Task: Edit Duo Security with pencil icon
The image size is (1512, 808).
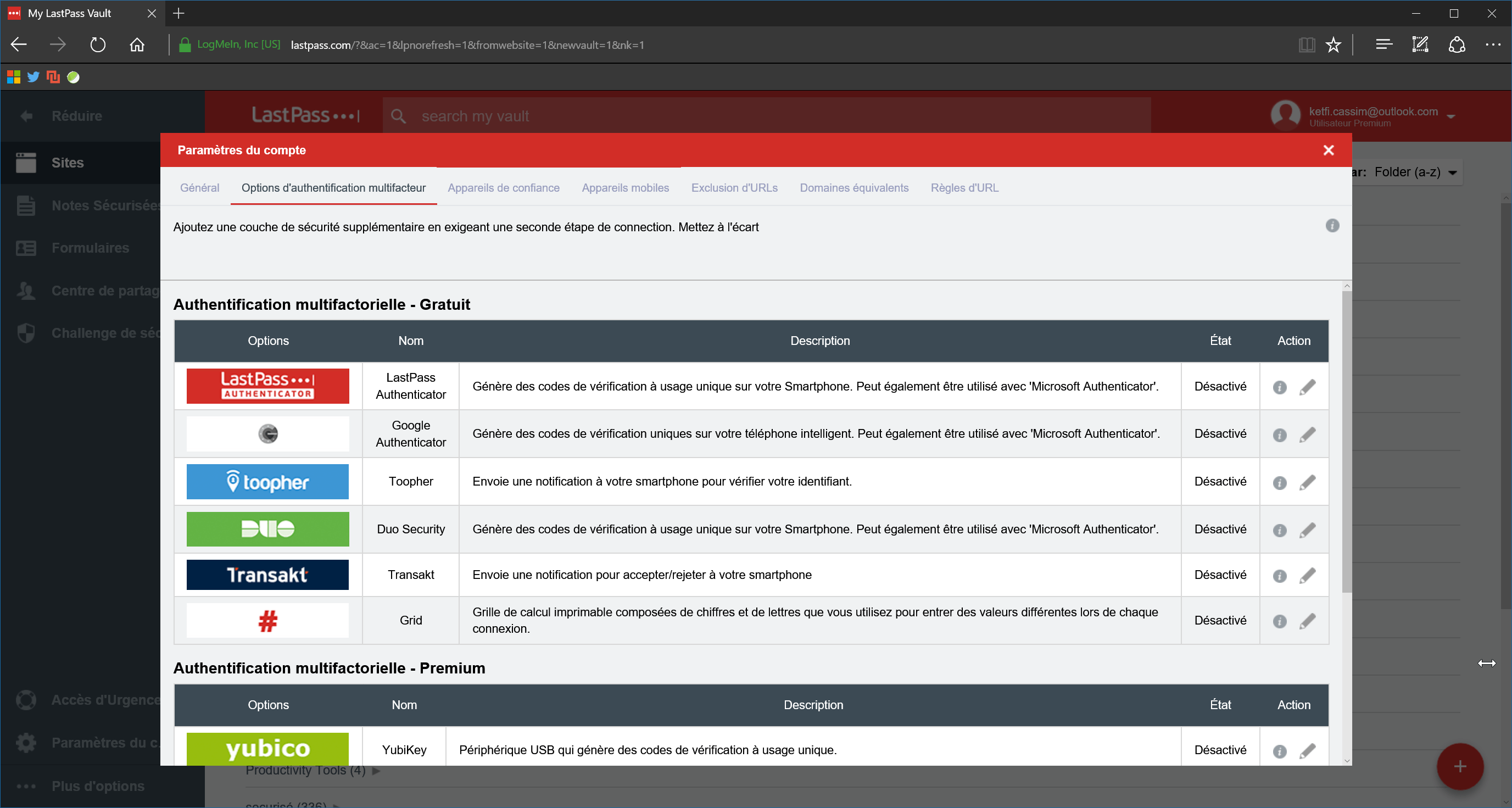Action: click(x=1307, y=530)
